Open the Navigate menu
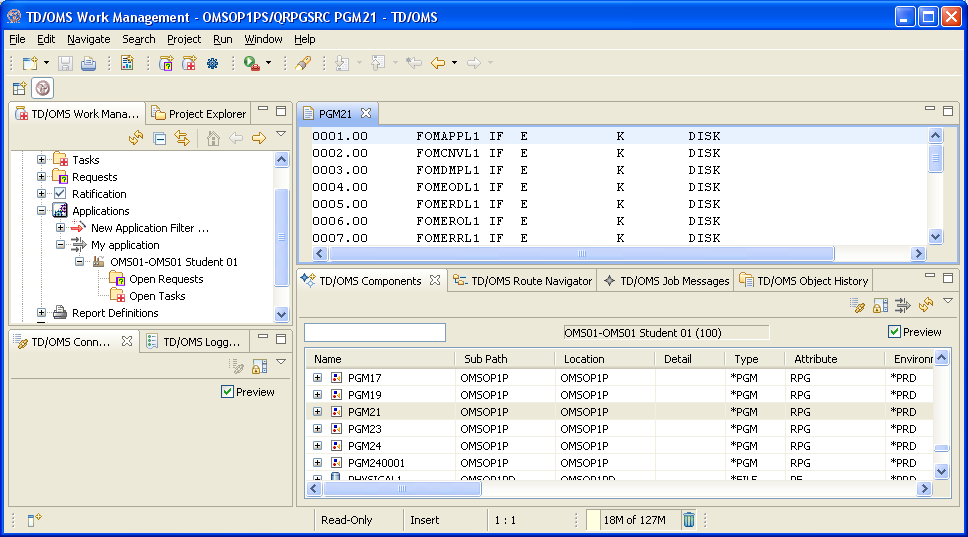 89,39
